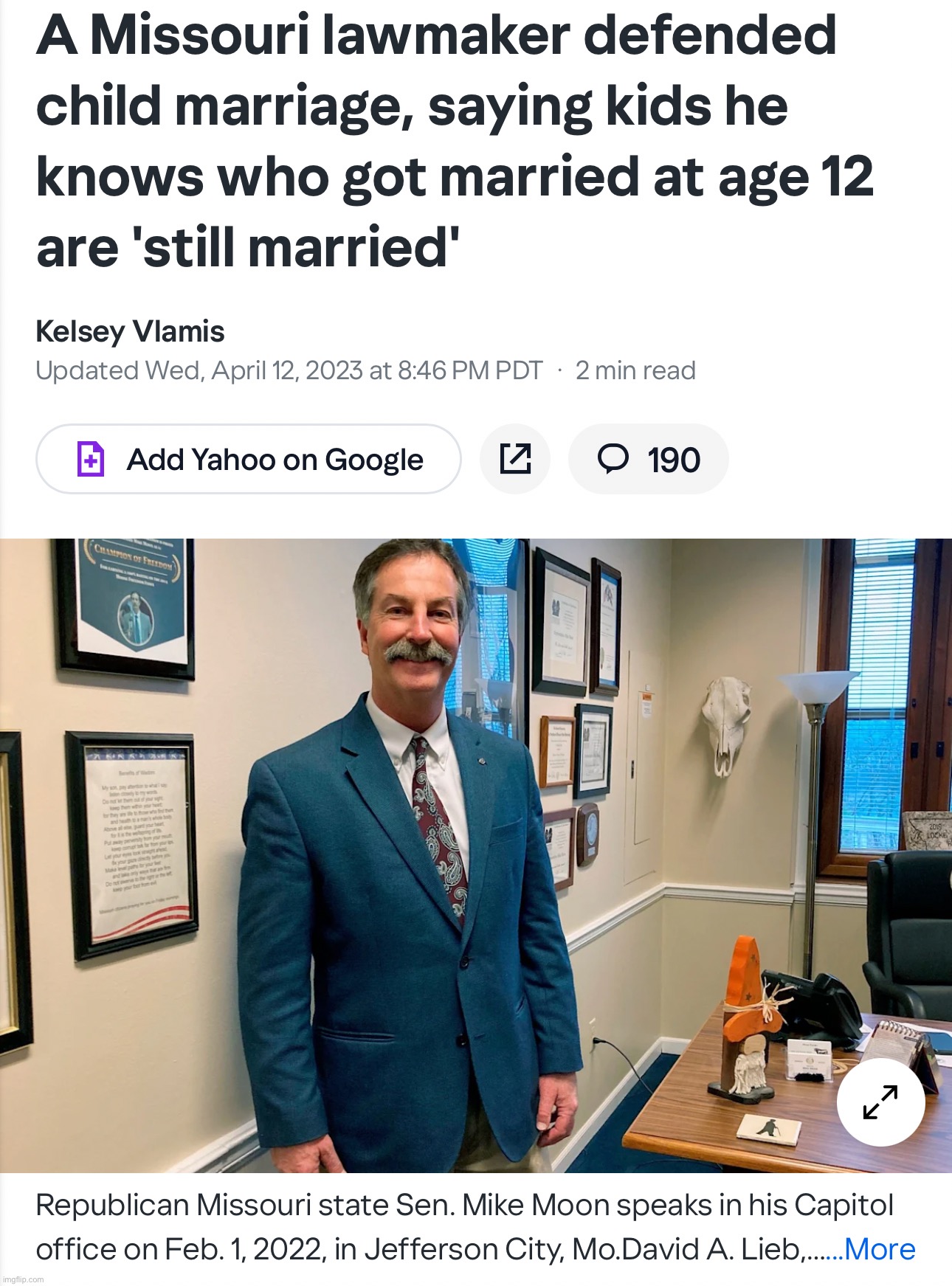Click the Updated Wed, April 12, 2023 timestamp
This screenshot has width=952, height=1286.
[x=289, y=370]
